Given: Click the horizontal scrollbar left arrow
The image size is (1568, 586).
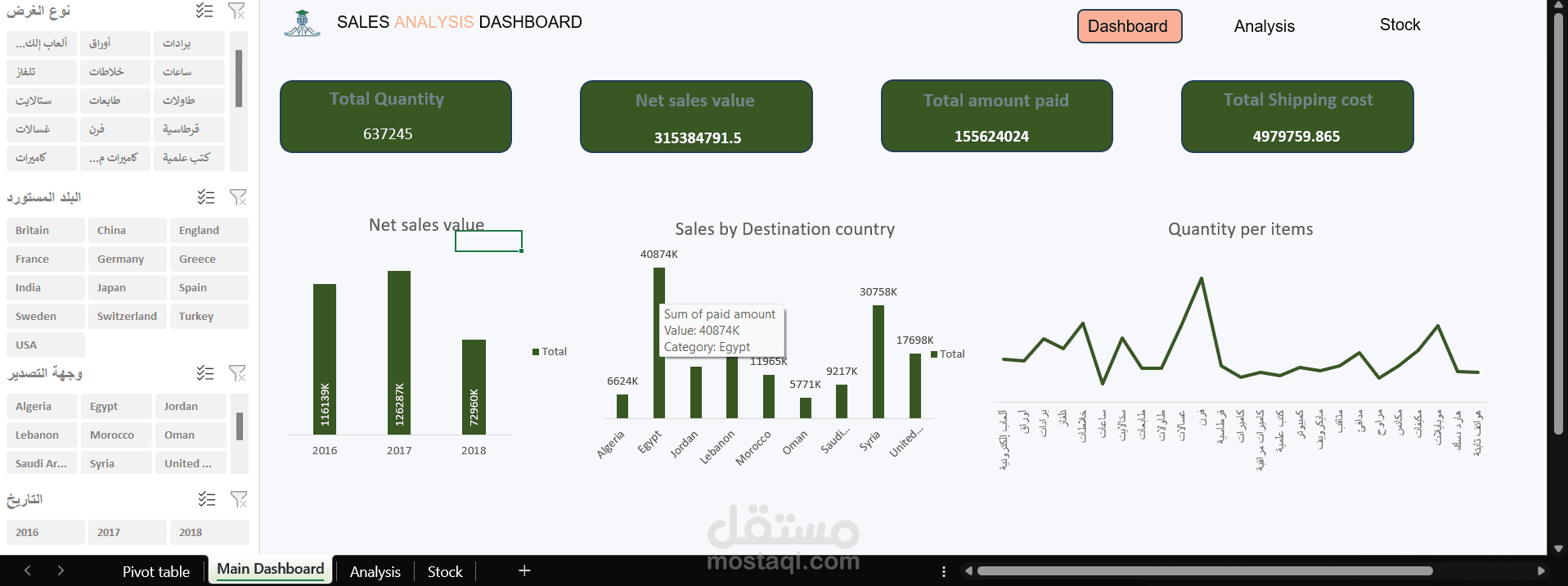Looking at the screenshot, I should pyautogui.click(x=968, y=571).
